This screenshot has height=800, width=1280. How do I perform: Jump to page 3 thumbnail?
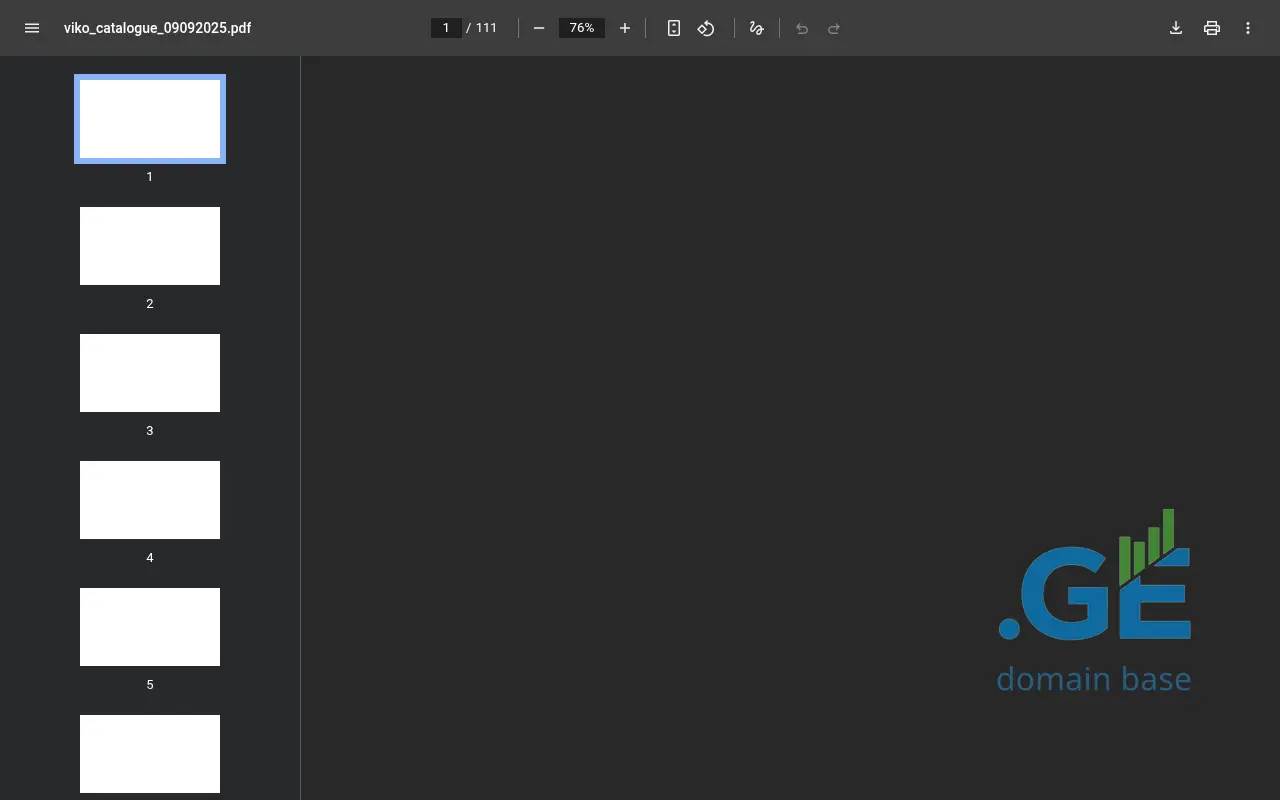(x=150, y=373)
